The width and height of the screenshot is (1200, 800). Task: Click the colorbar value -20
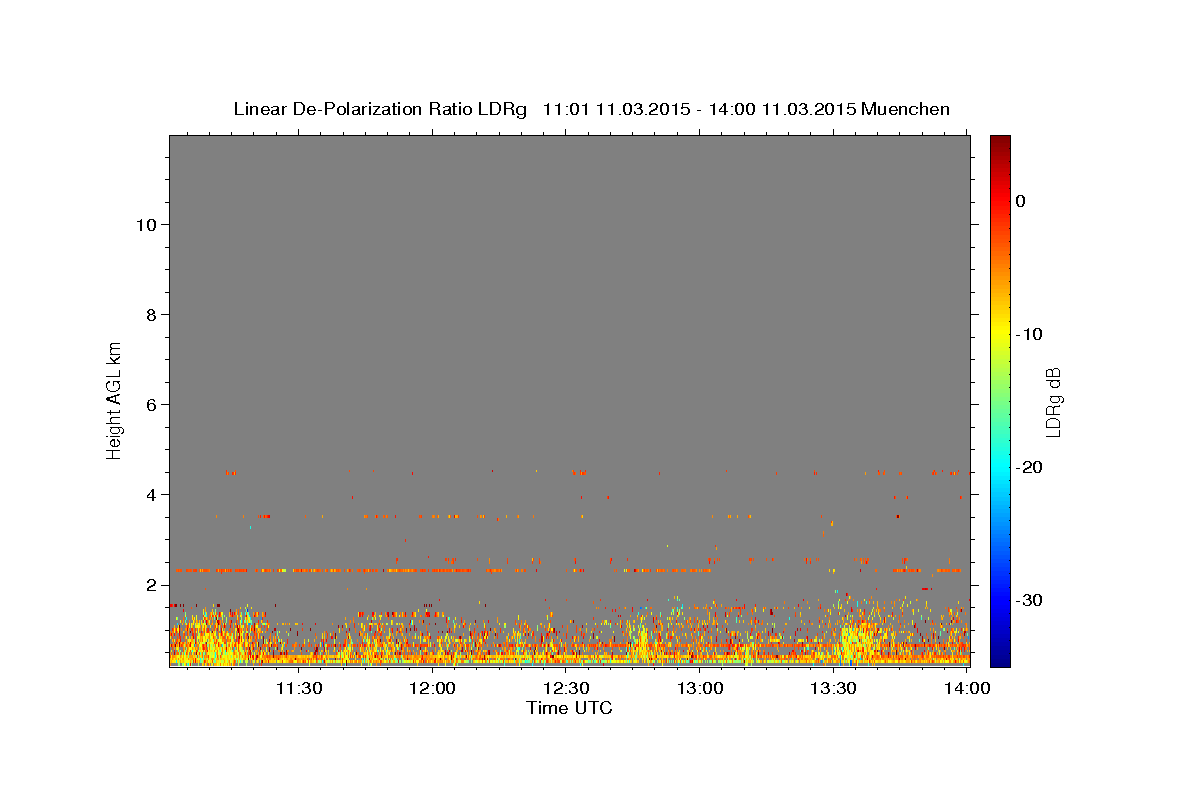[1029, 467]
